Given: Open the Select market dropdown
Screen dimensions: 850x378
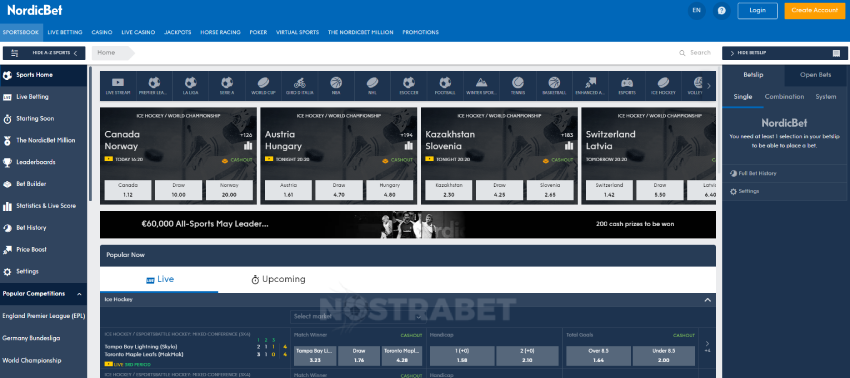Looking at the screenshot, I should 358,316.
